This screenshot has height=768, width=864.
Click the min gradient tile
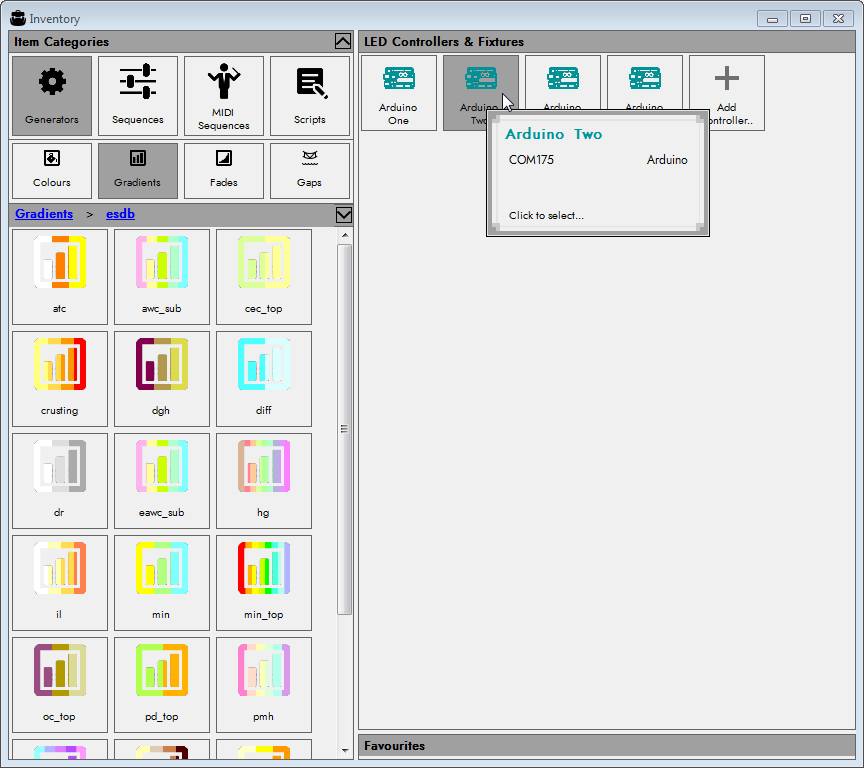tap(161, 582)
